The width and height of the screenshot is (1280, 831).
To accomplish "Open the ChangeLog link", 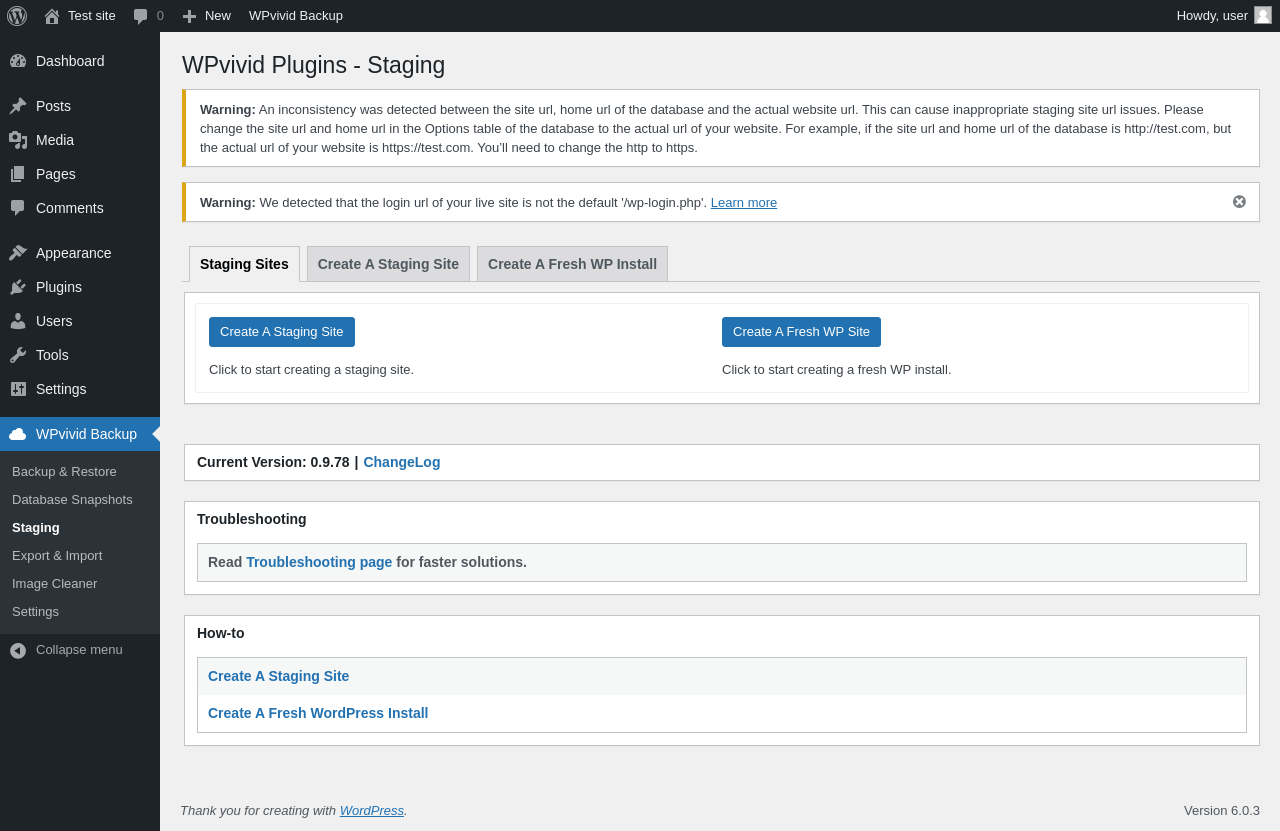I will point(401,462).
